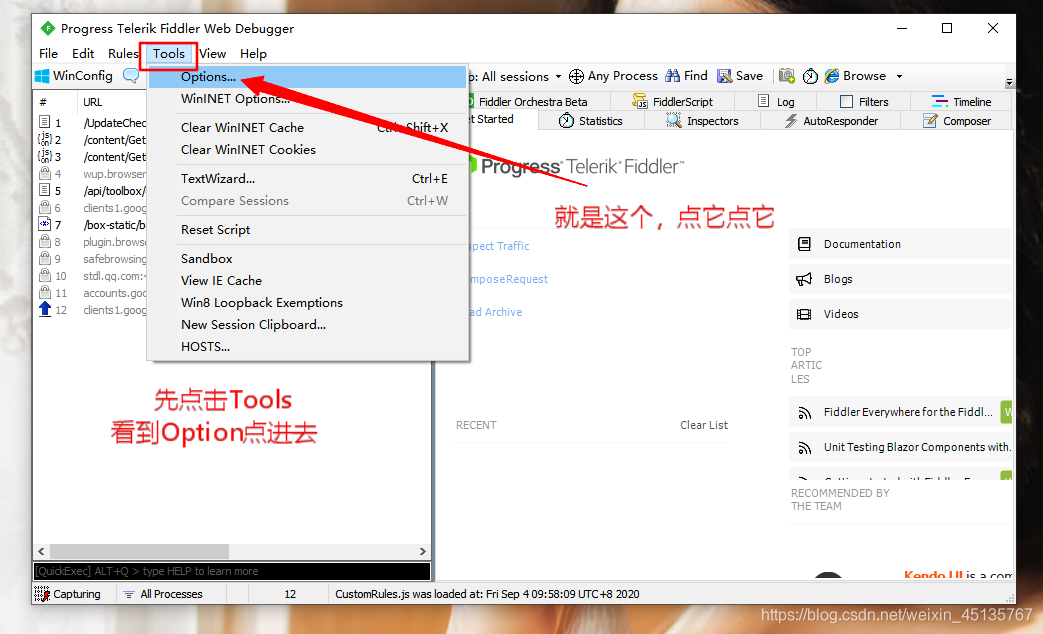1043x634 pixels.
Task: Open TextWizard... from the menu
Action: pos(307,178)
